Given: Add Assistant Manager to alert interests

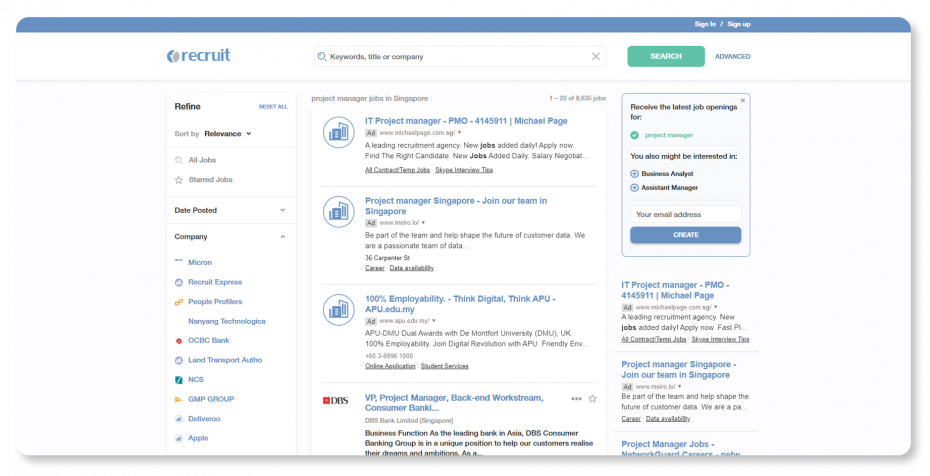Looking at the screenshot, I should [x=634, y=188].
